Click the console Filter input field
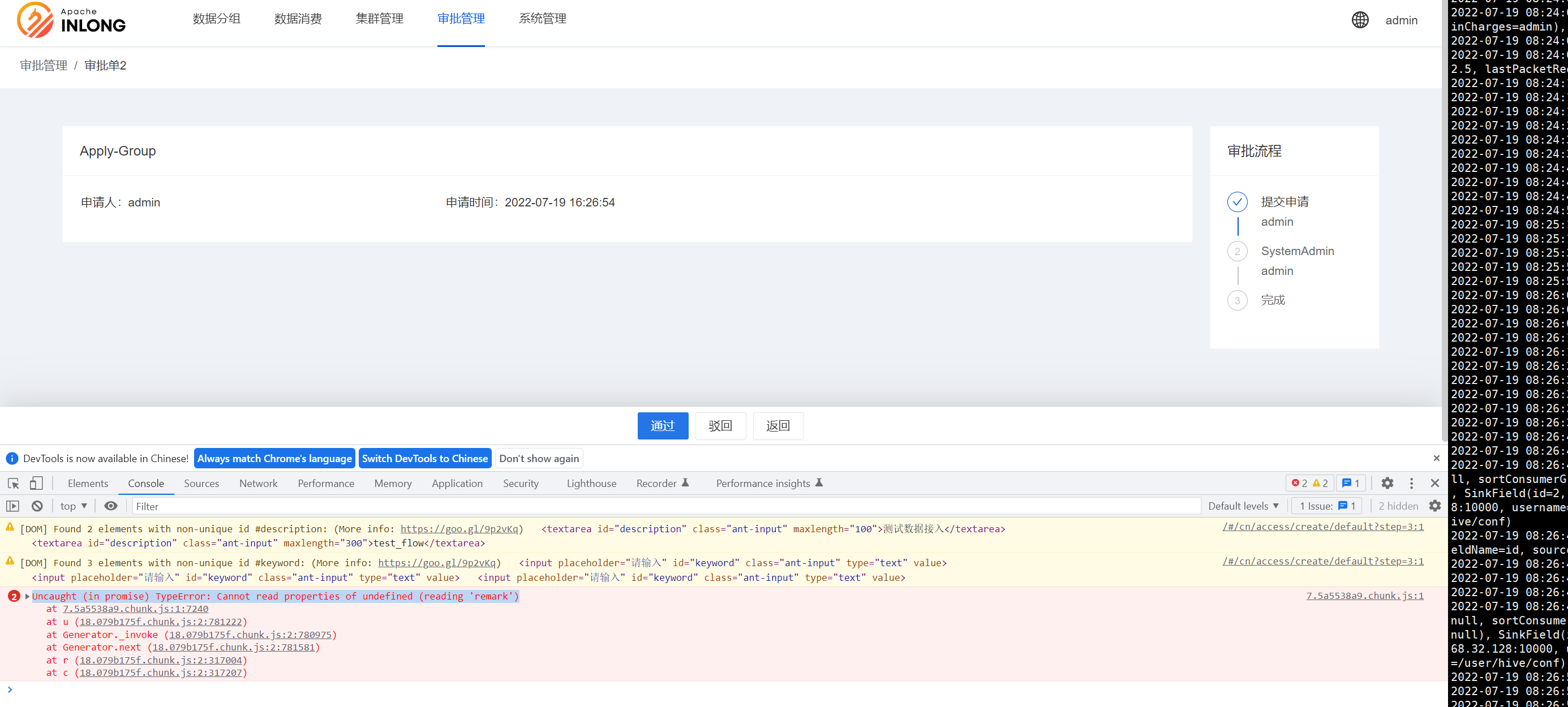This screenshot has width=1568, height=707. pyautogui.click(x=664, y=506)
